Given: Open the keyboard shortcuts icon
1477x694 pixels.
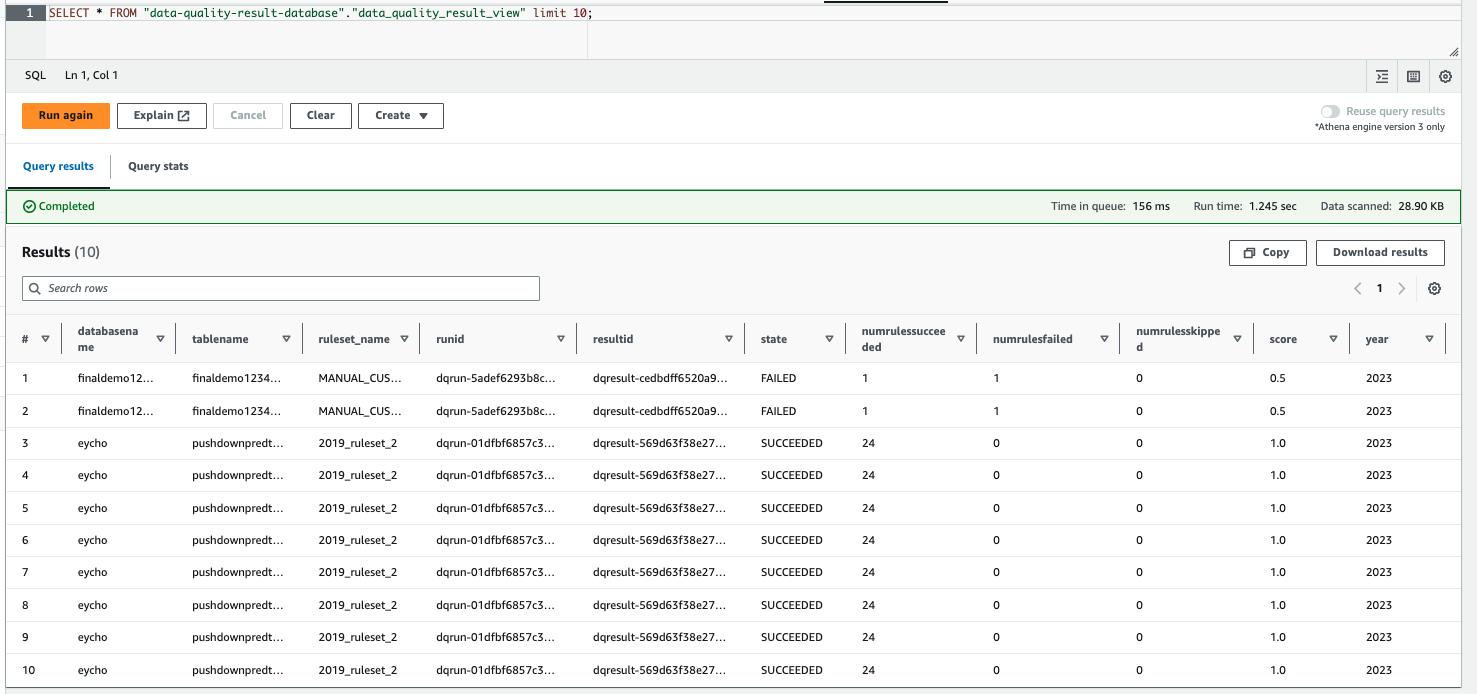Looking at the screenshot, I should pos(1414,76).
